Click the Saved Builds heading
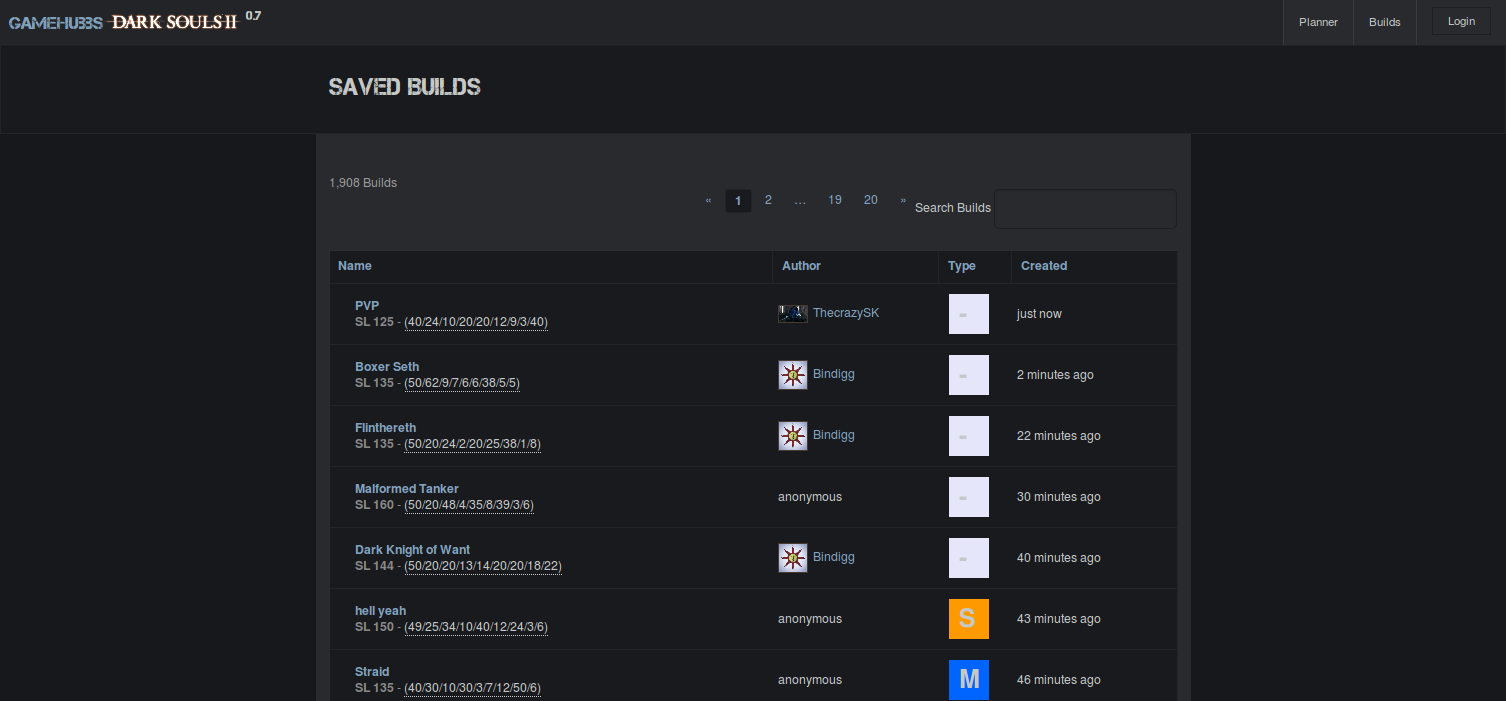This screenshot has height=701, width=1506. [x=405, y=87]
